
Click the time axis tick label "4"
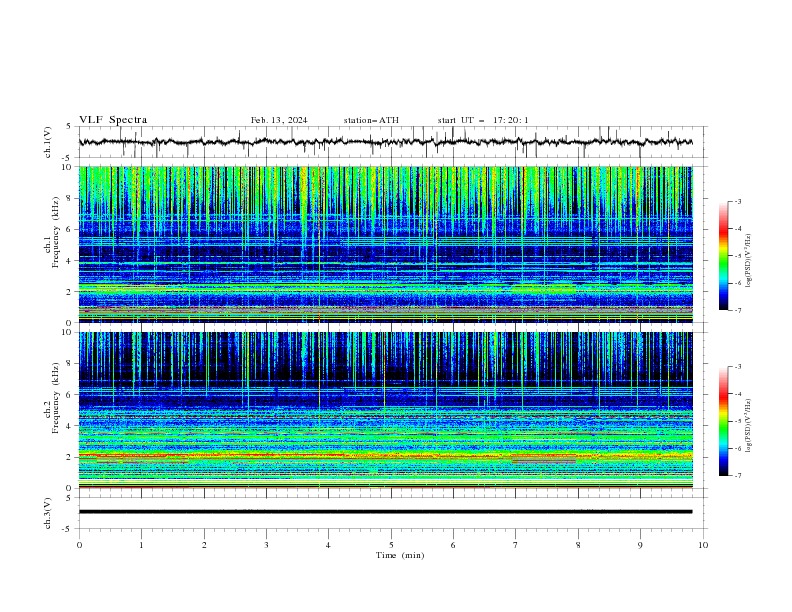(x=328, y=545)
